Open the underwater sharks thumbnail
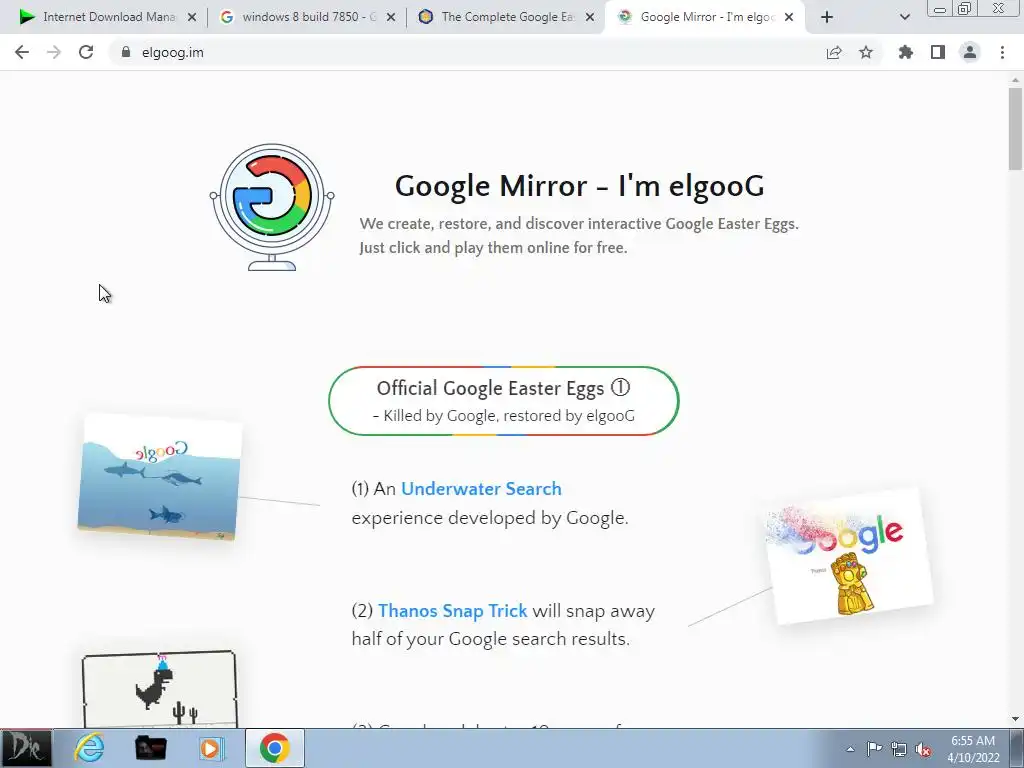The image size is (1024, 768). click(x=159, y=478)
